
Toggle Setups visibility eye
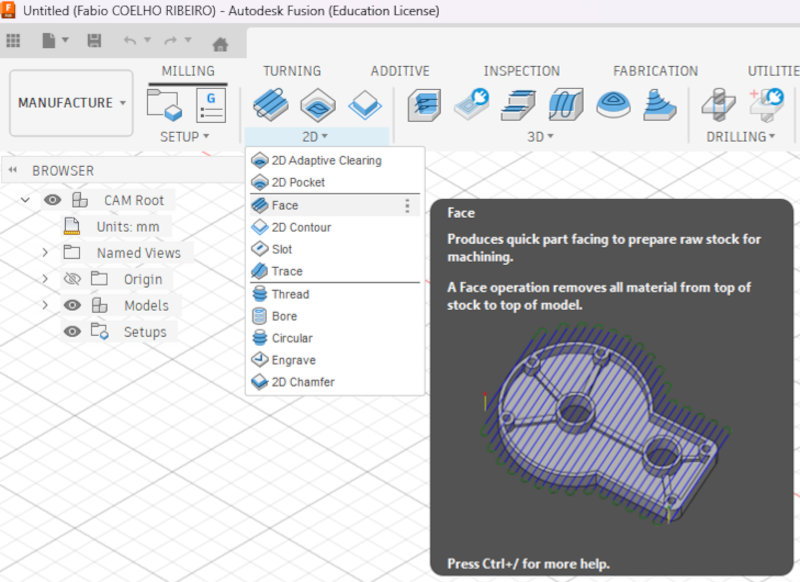(x=72, y=332)
